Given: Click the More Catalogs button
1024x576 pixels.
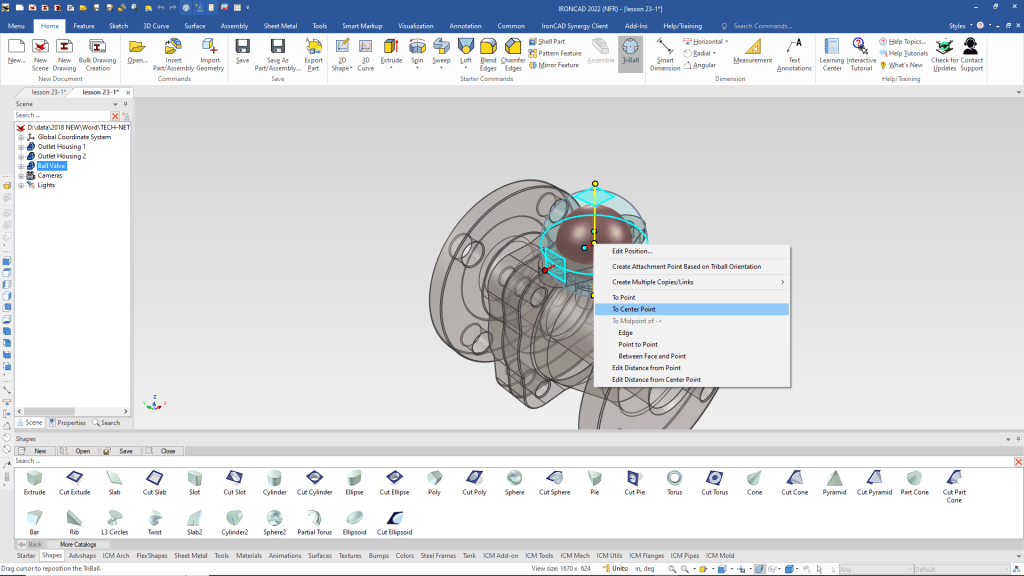Looking at the screenshot, I should [x=80, y=544].
